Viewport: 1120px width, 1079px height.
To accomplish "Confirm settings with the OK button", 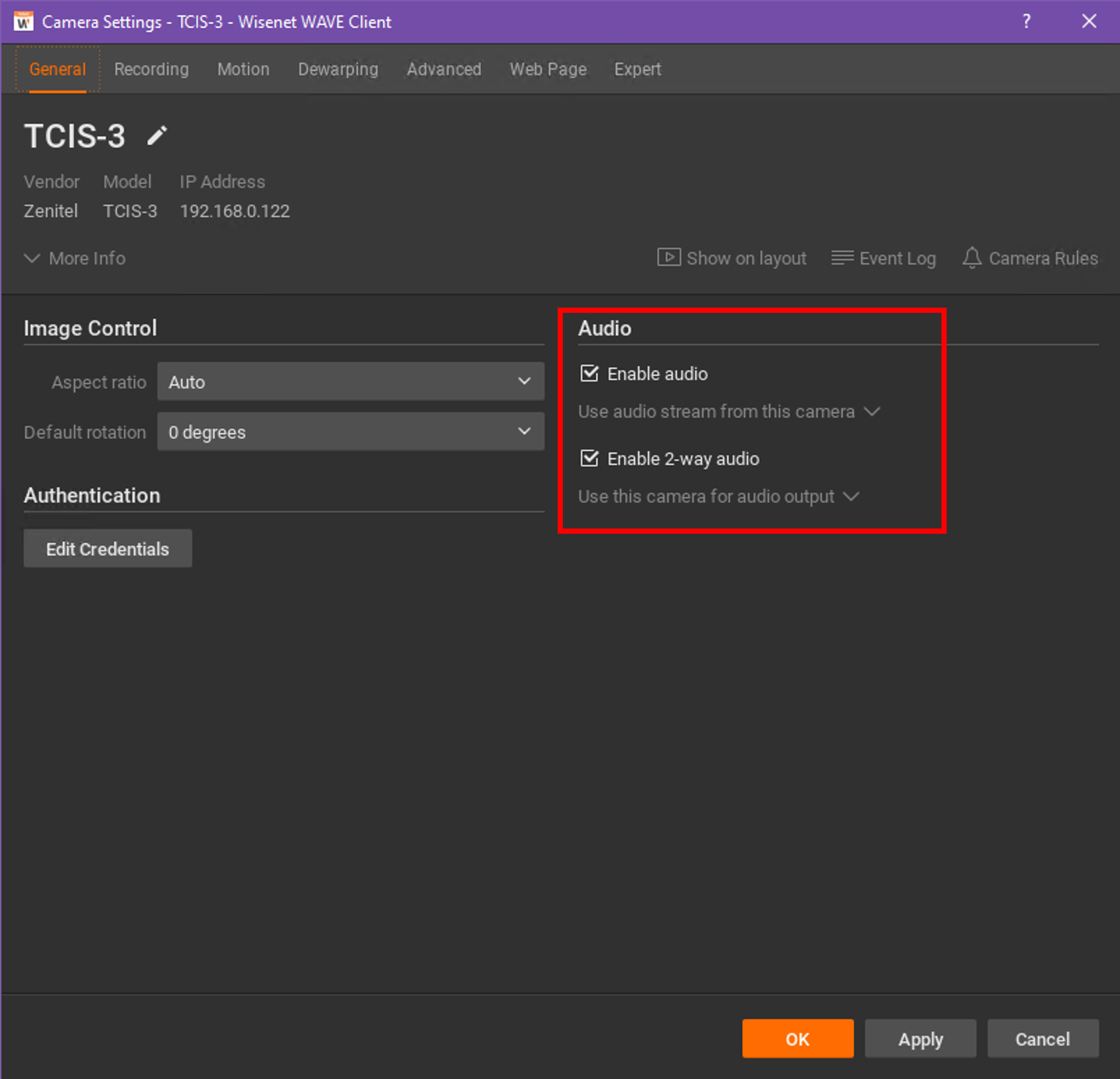I will 797,1038.
